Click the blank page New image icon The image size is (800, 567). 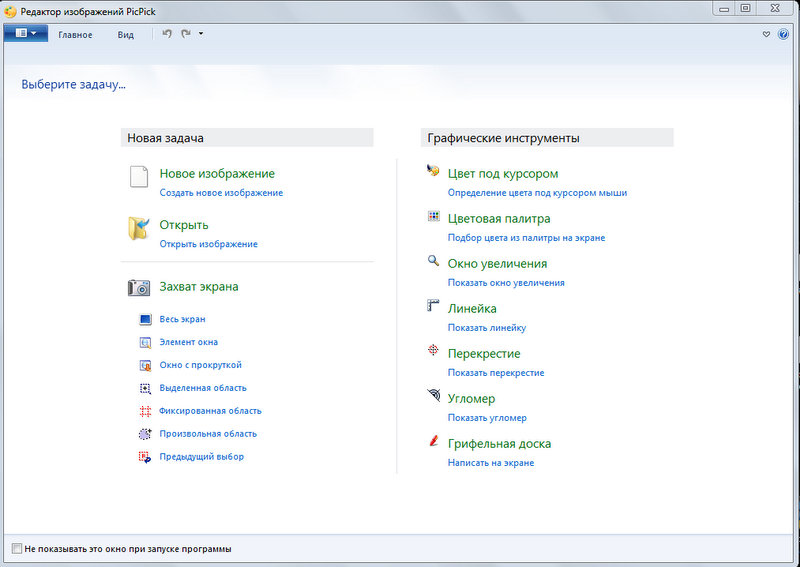coord(139,177)
